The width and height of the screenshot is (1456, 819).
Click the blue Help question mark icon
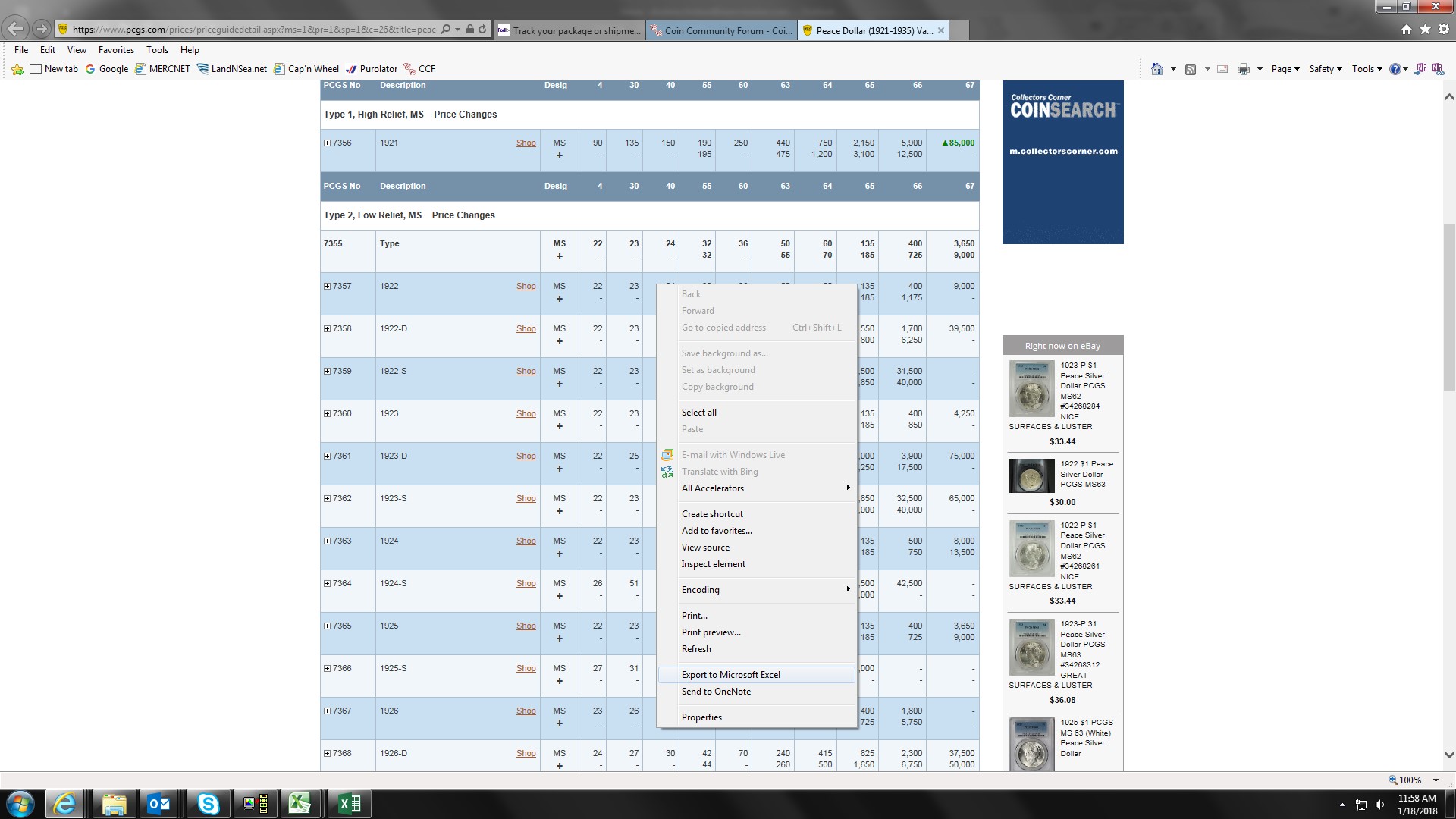[x=1395, y=69]
